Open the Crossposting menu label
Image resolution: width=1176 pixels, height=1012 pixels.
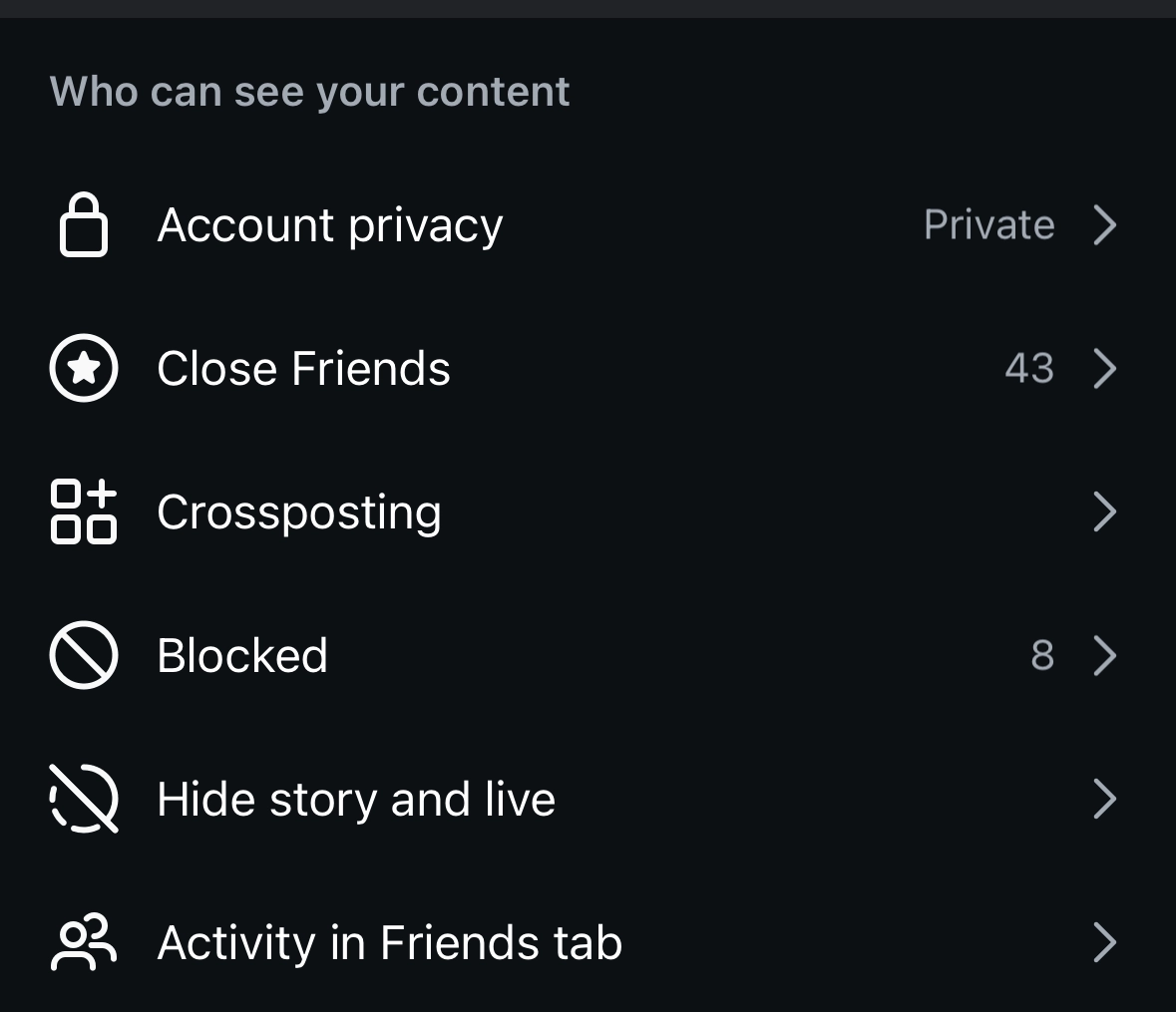click(x=299, y=511)
